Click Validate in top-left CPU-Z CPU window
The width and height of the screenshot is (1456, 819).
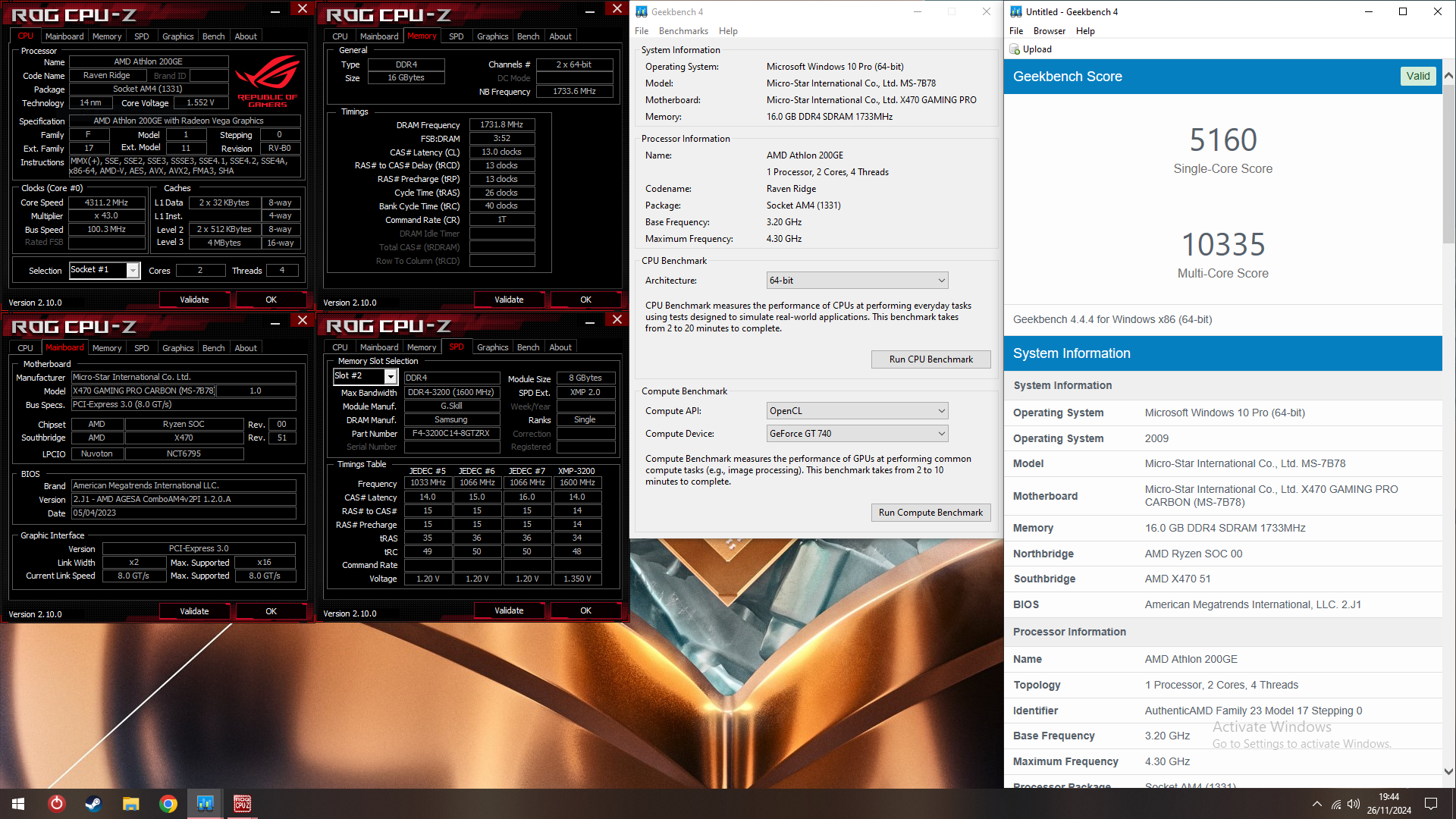coord(194,300)
